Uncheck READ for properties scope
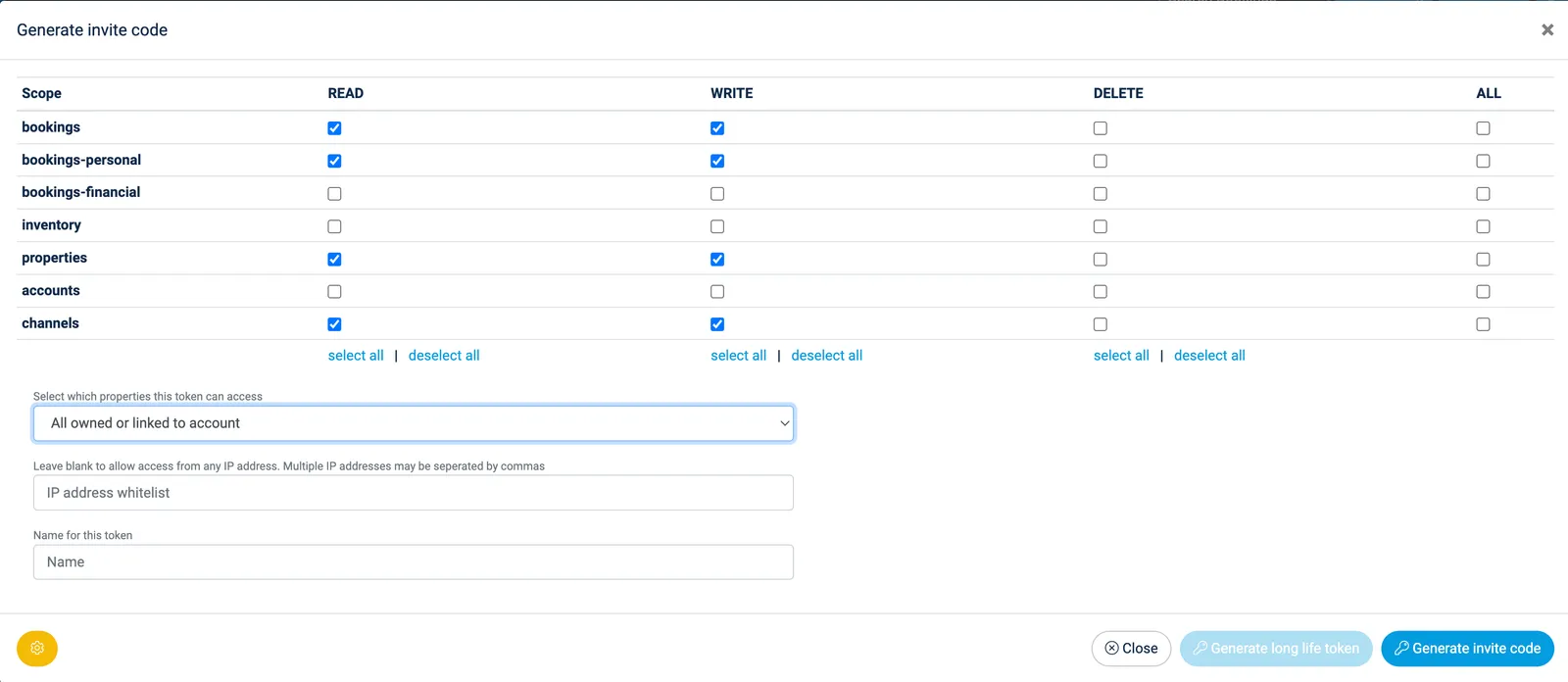The height and width of the screenshot is (682, 1568). [x=334, y=260]
